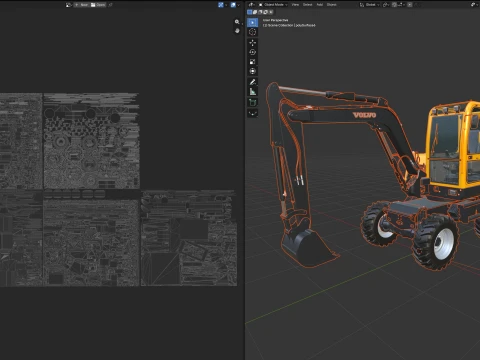Choose the first selection mode: set new
Viewport: 480px width, 360px height.
click(250, 12)
